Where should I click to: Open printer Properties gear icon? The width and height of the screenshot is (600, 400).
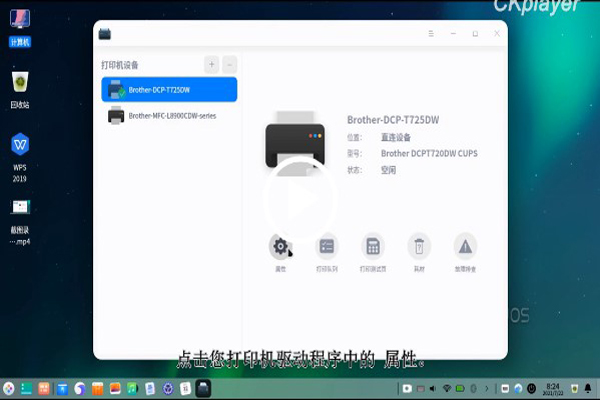click(280, 247)
